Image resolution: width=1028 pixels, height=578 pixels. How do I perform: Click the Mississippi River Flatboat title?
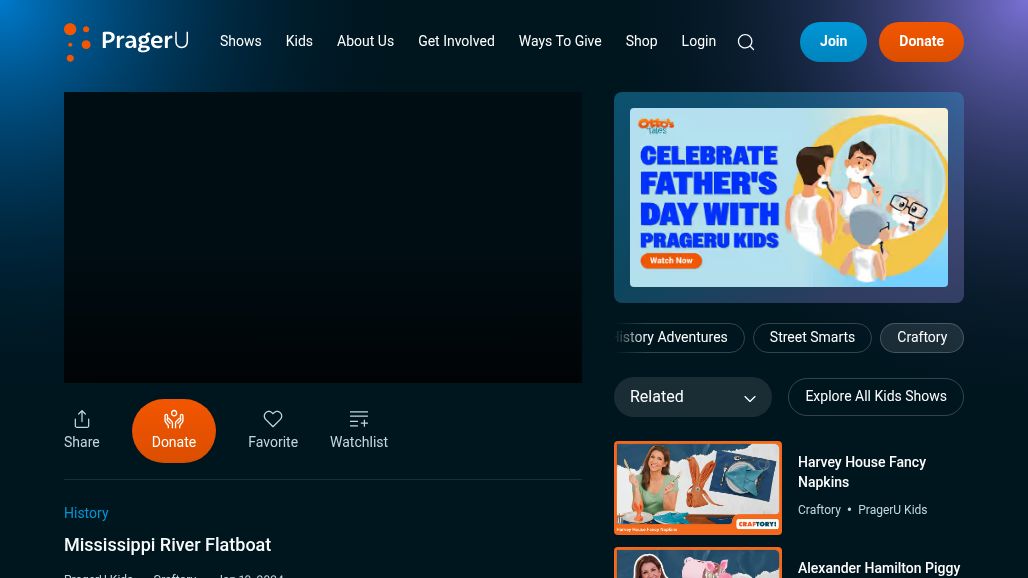click(x=167, y=545)
